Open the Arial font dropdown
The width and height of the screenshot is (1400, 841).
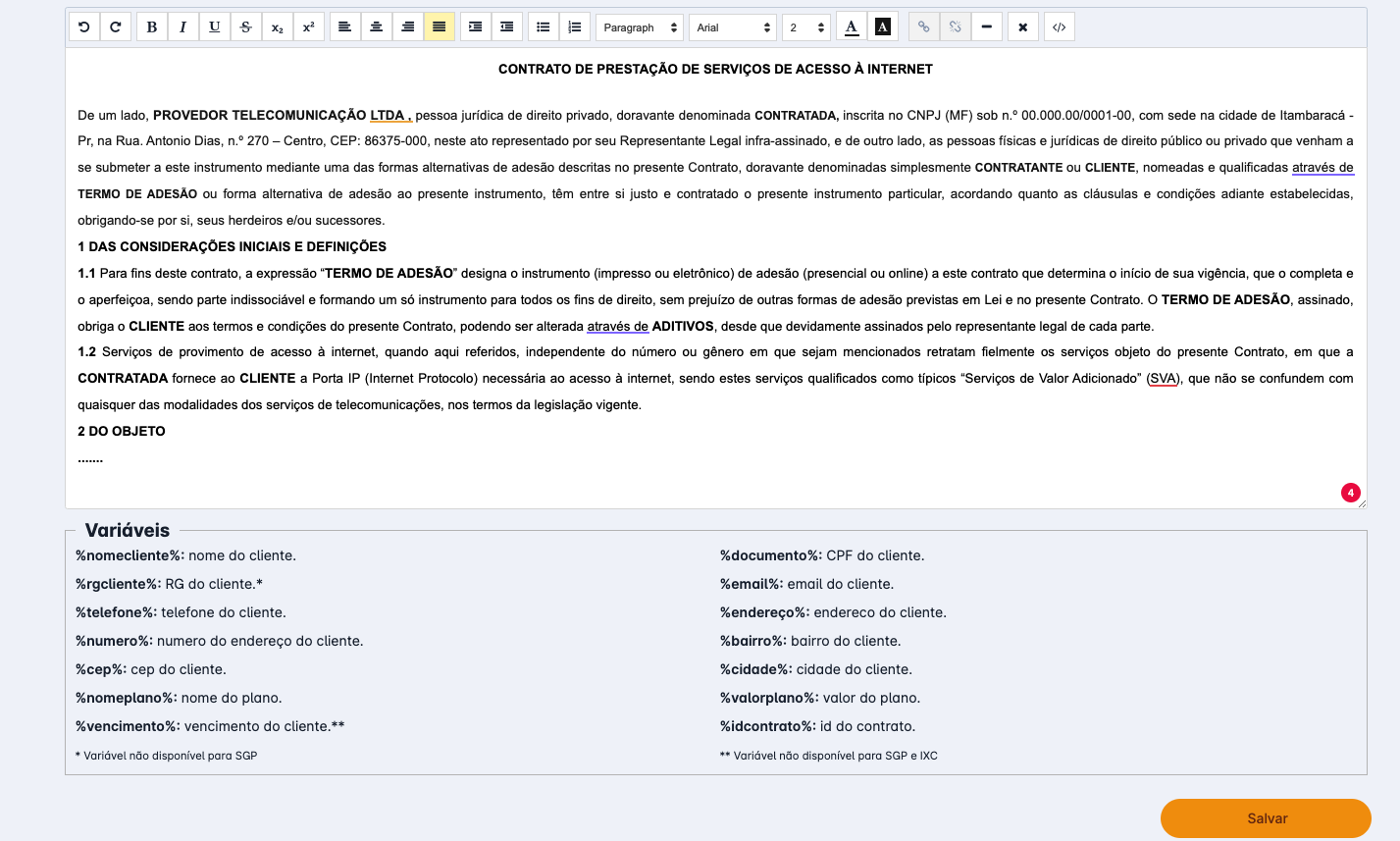732,27
